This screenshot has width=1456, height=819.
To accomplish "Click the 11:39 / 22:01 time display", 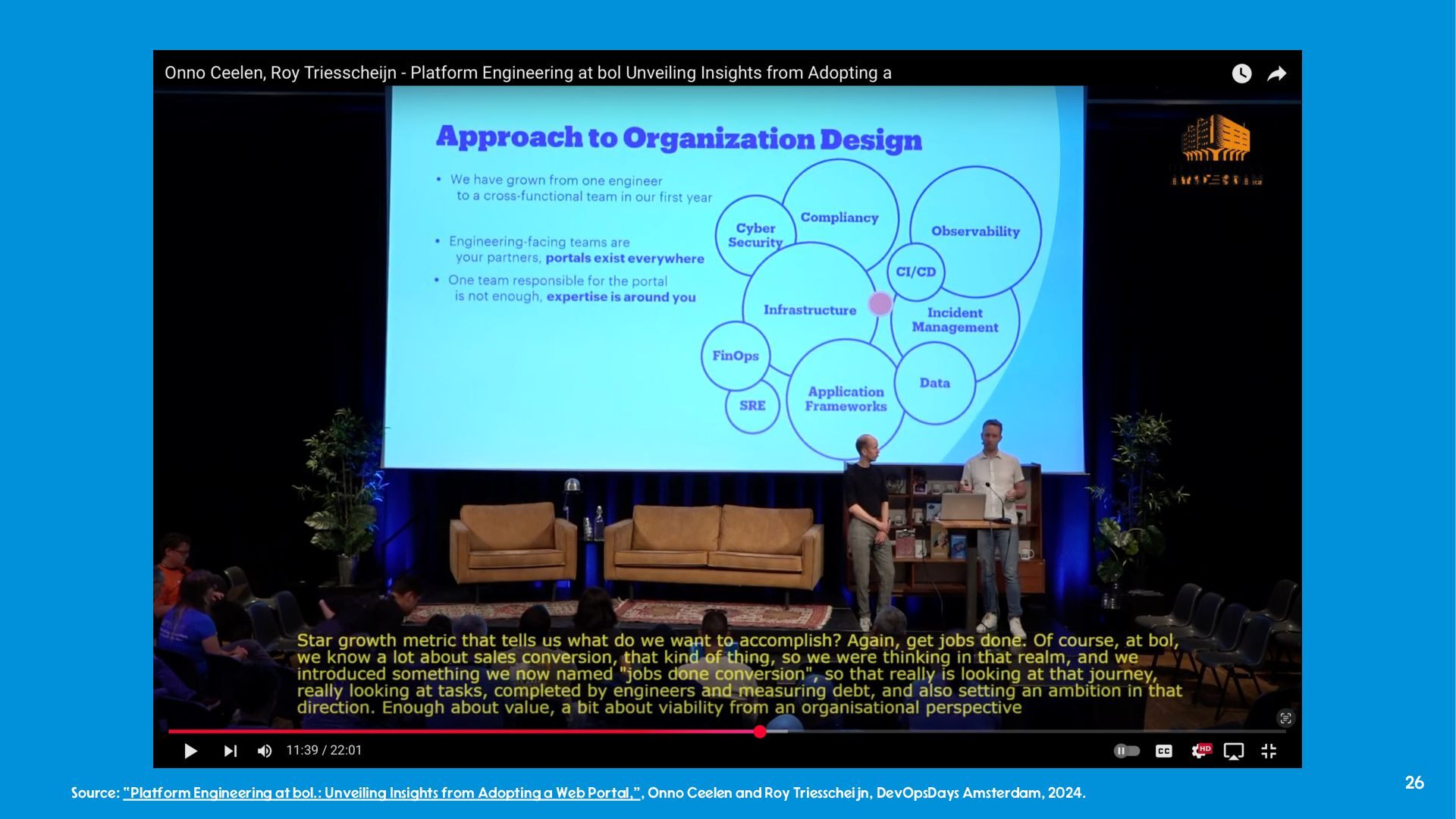I will pyautogui.click(x=324, y=751).
